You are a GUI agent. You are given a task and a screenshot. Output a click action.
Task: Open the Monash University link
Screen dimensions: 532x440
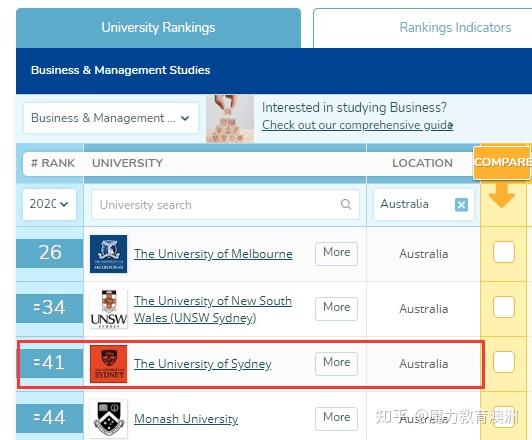coord(186,419)
